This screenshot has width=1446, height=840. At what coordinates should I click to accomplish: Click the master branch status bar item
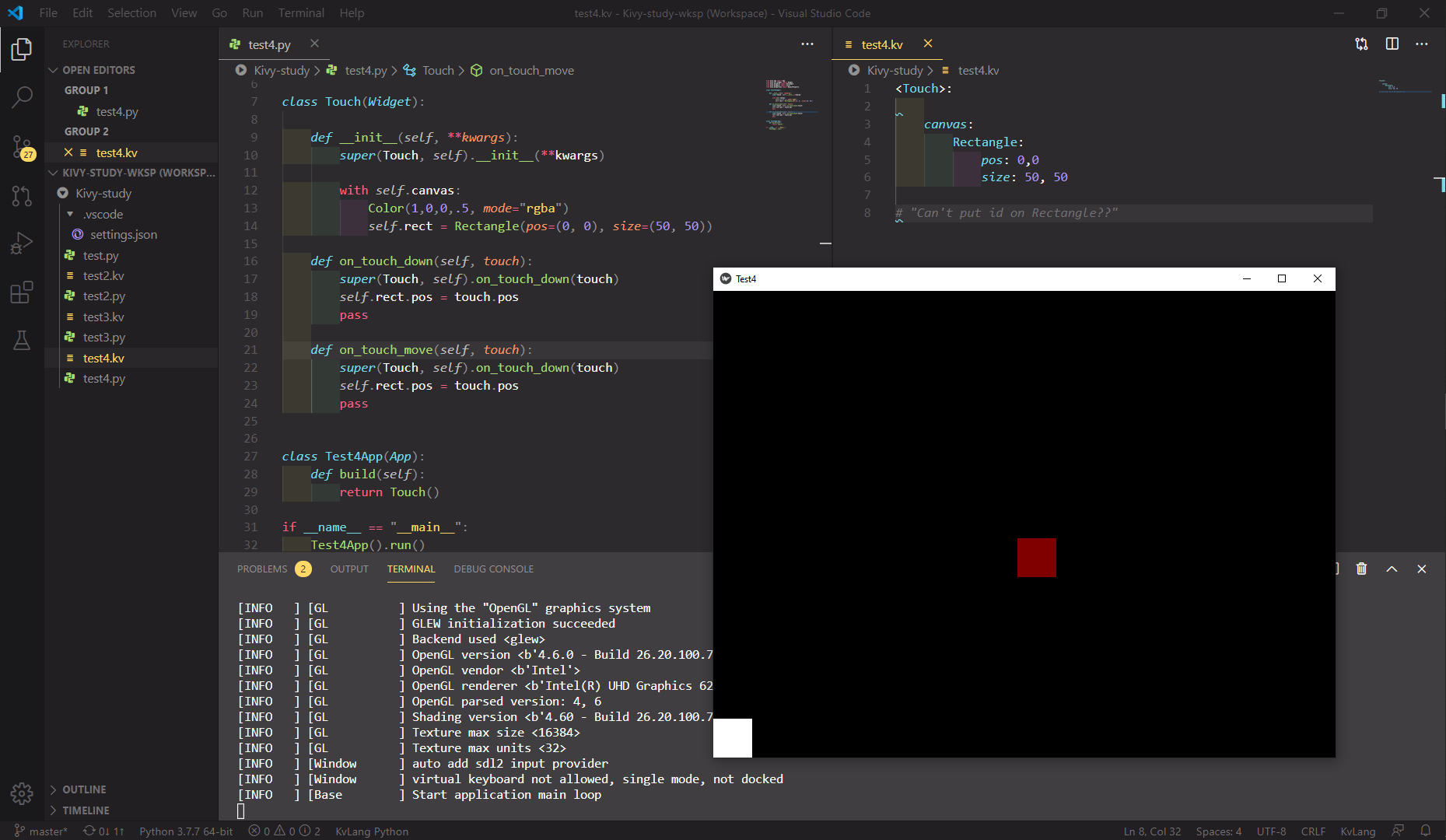(x=40, y=831)
